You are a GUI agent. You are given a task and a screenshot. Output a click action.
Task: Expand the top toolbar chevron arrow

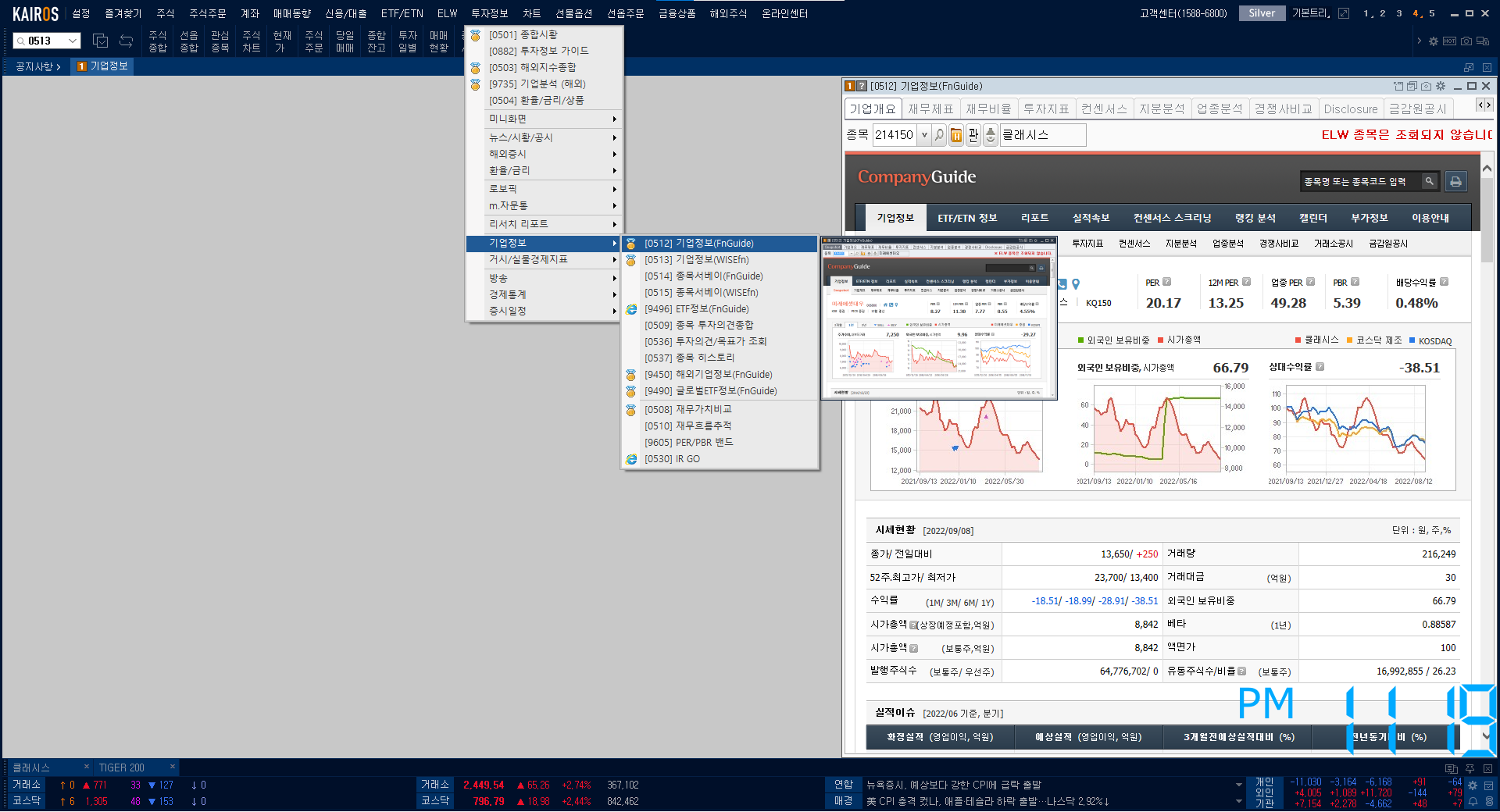(x=1419, y=41)
